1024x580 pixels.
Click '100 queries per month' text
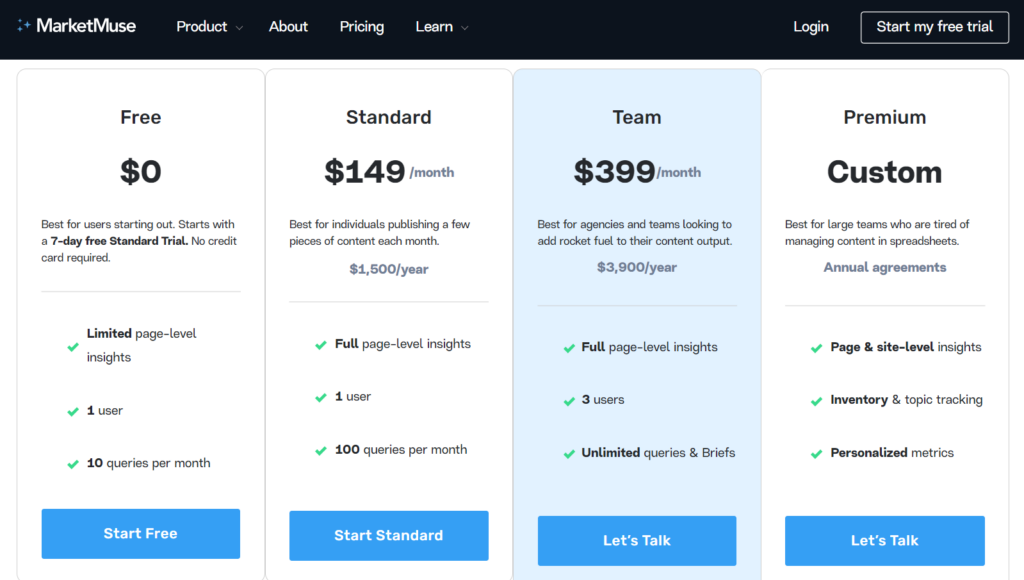[401, 449]
